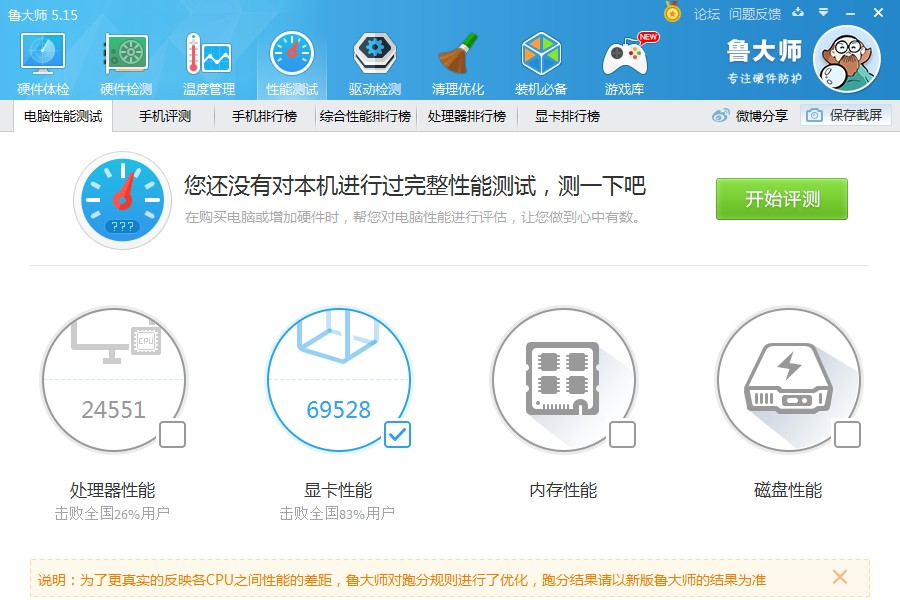Click 显卡性能 label
The width and height of the screenshot is (900, 600).
[338, 490]
